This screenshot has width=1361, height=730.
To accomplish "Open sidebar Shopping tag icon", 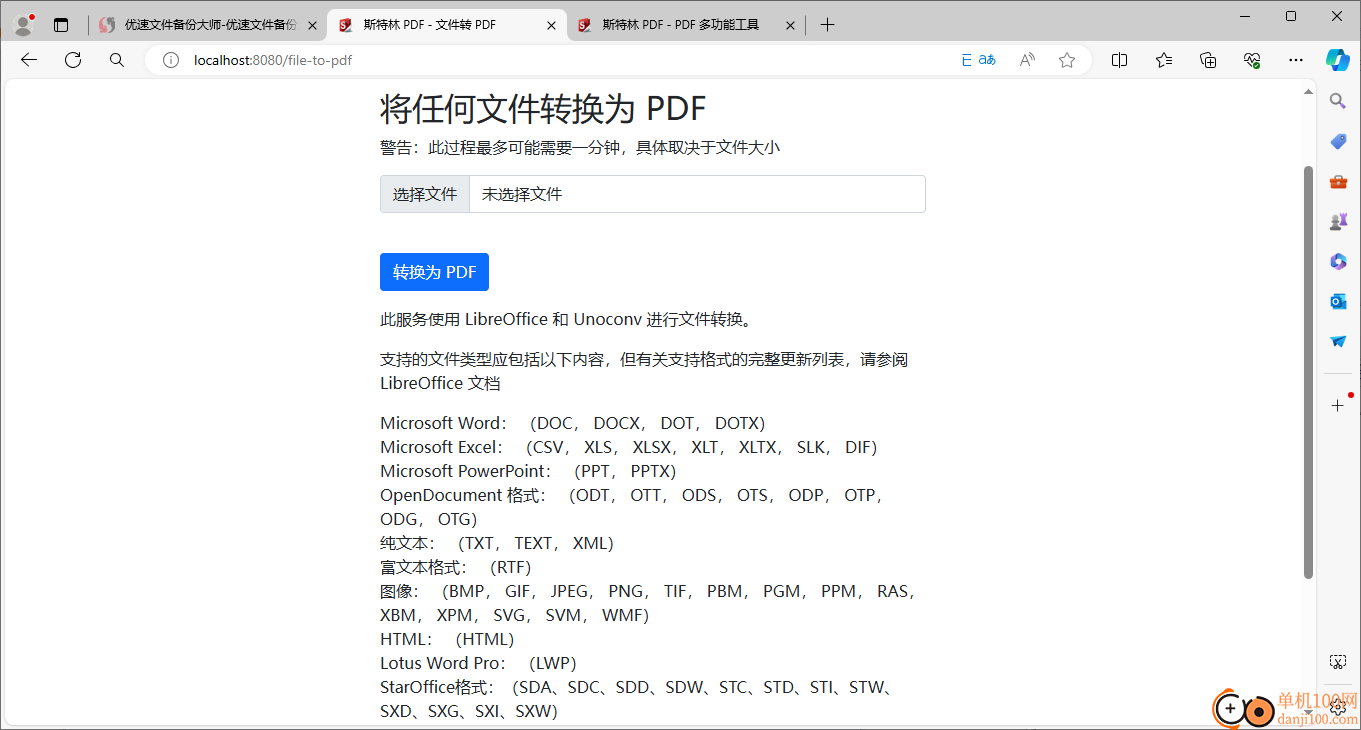I will pyautogui.click(x=1338, y=141).
